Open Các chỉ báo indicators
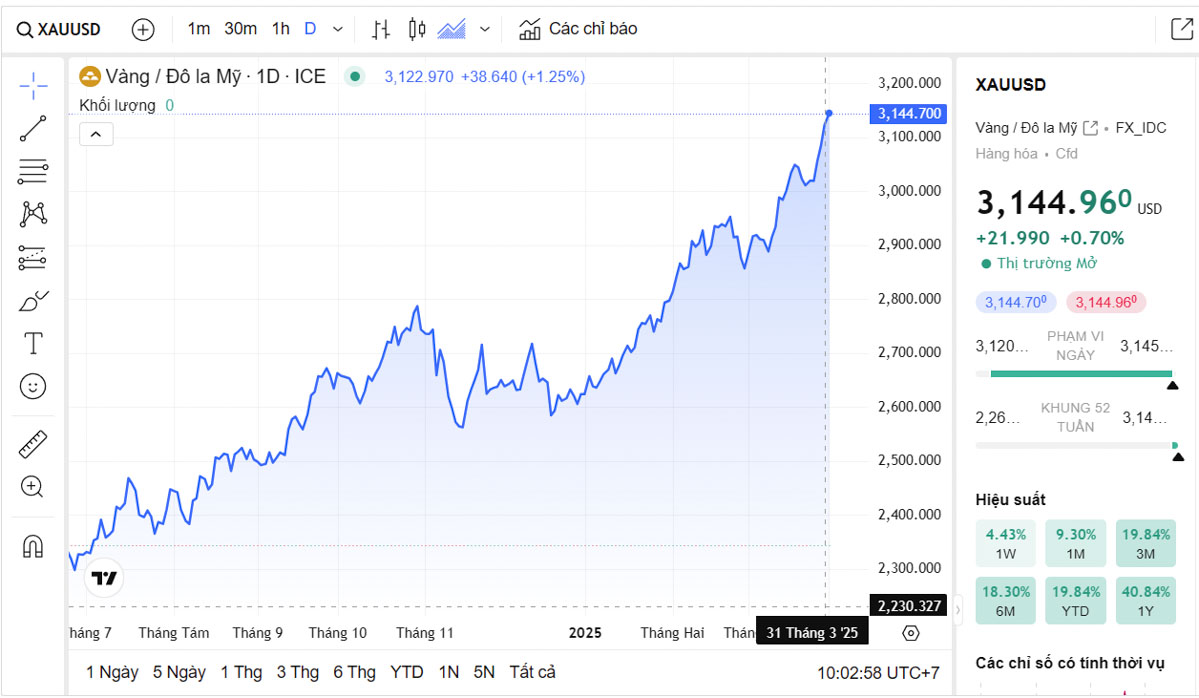 578,29
